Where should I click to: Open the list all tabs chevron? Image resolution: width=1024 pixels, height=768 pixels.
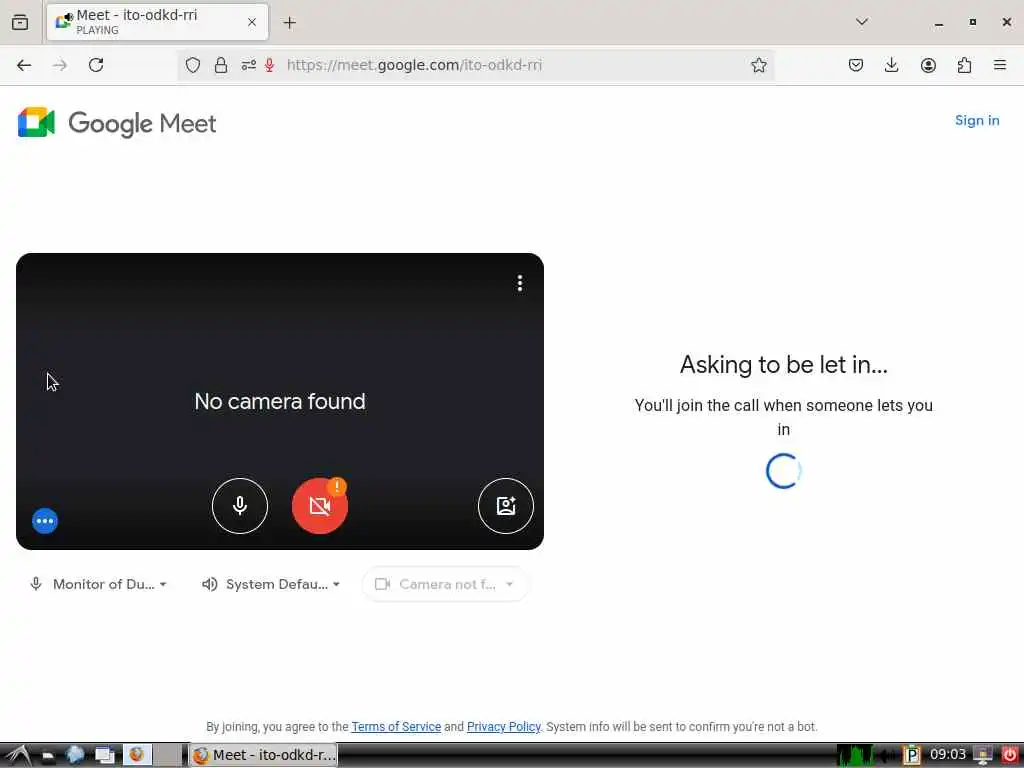(x=862, y=22)
